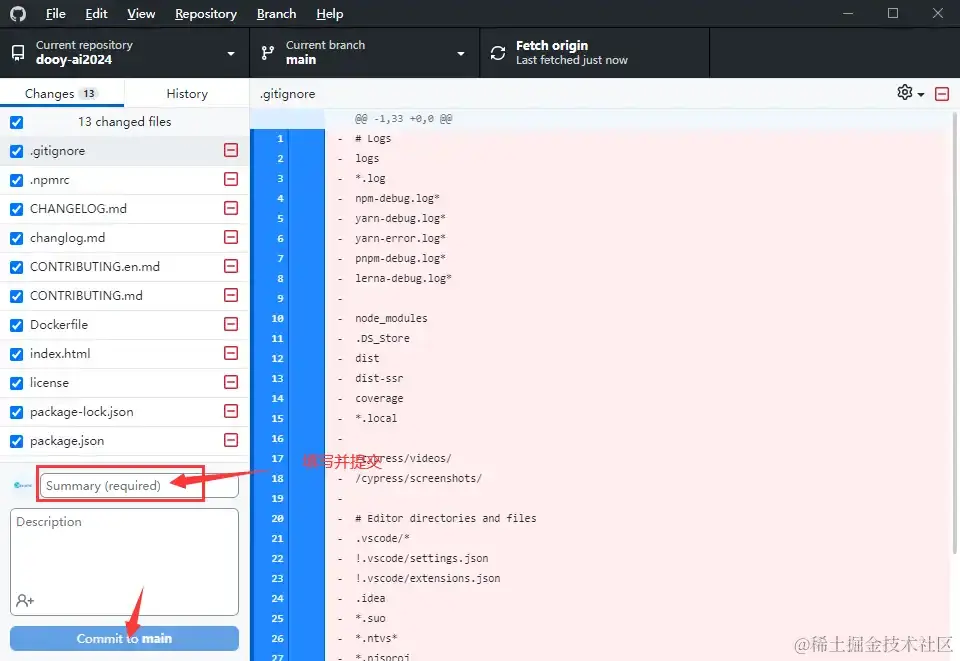Viewport: 960px width, 661px height.
Task: Uncheck the package.json checkbox
Action: [x=17, y=441]
